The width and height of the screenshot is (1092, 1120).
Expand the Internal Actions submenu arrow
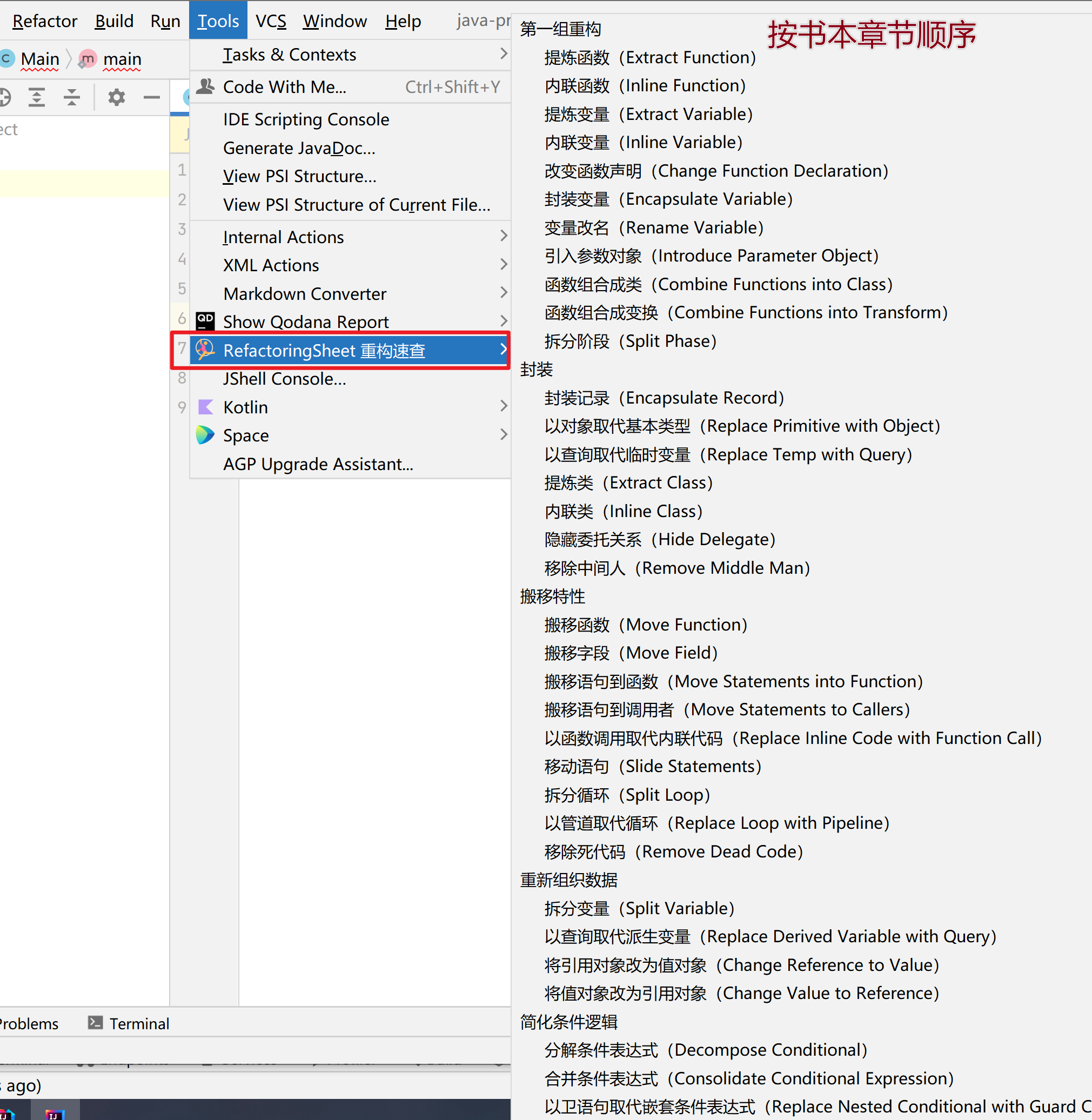tap(503, 236)
